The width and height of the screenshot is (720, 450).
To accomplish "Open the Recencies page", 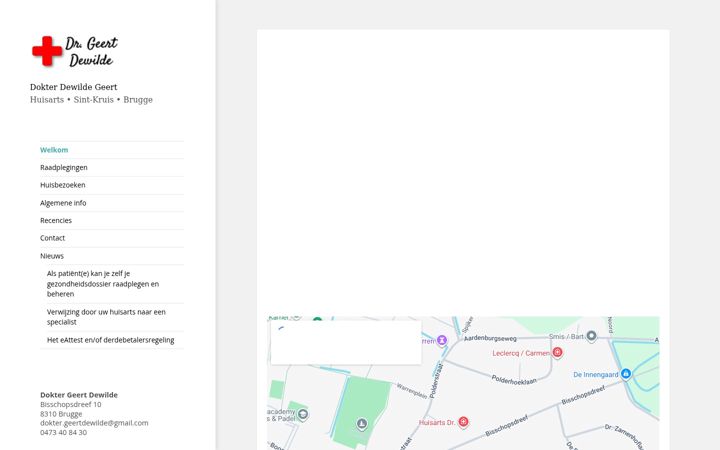I will [56, 220].
